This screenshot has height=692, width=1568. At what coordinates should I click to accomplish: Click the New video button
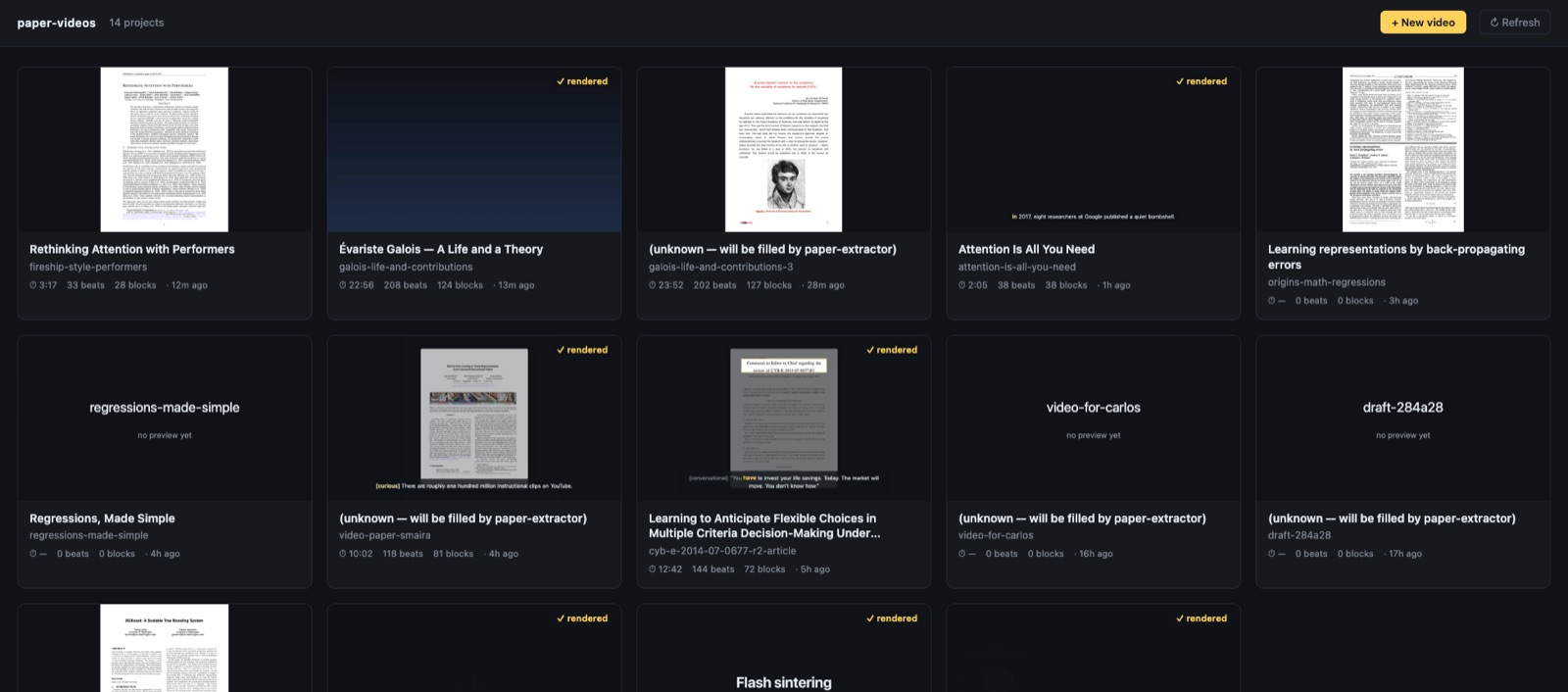click(x=1423, y=23)
